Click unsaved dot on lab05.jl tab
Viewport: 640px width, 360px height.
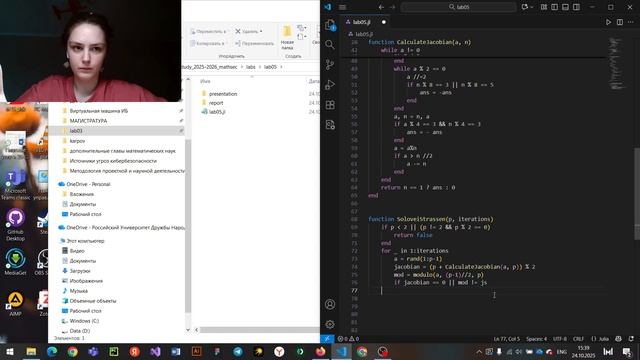tap(384, 22)
